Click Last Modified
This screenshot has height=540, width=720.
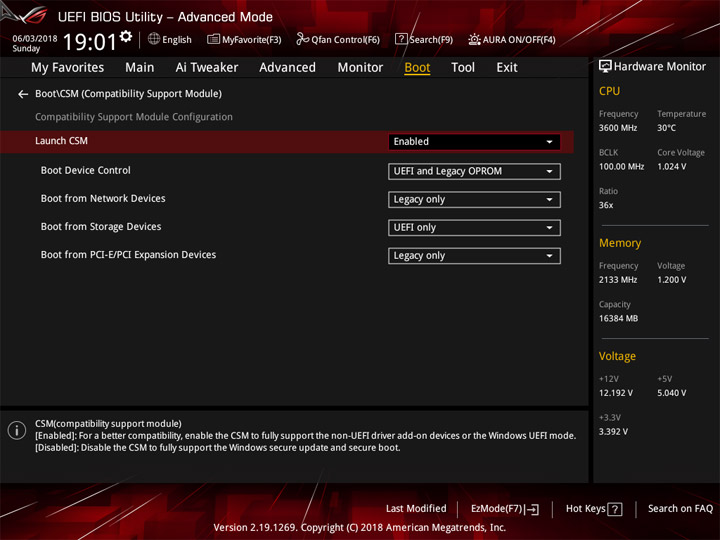click(x=416, y=509)
